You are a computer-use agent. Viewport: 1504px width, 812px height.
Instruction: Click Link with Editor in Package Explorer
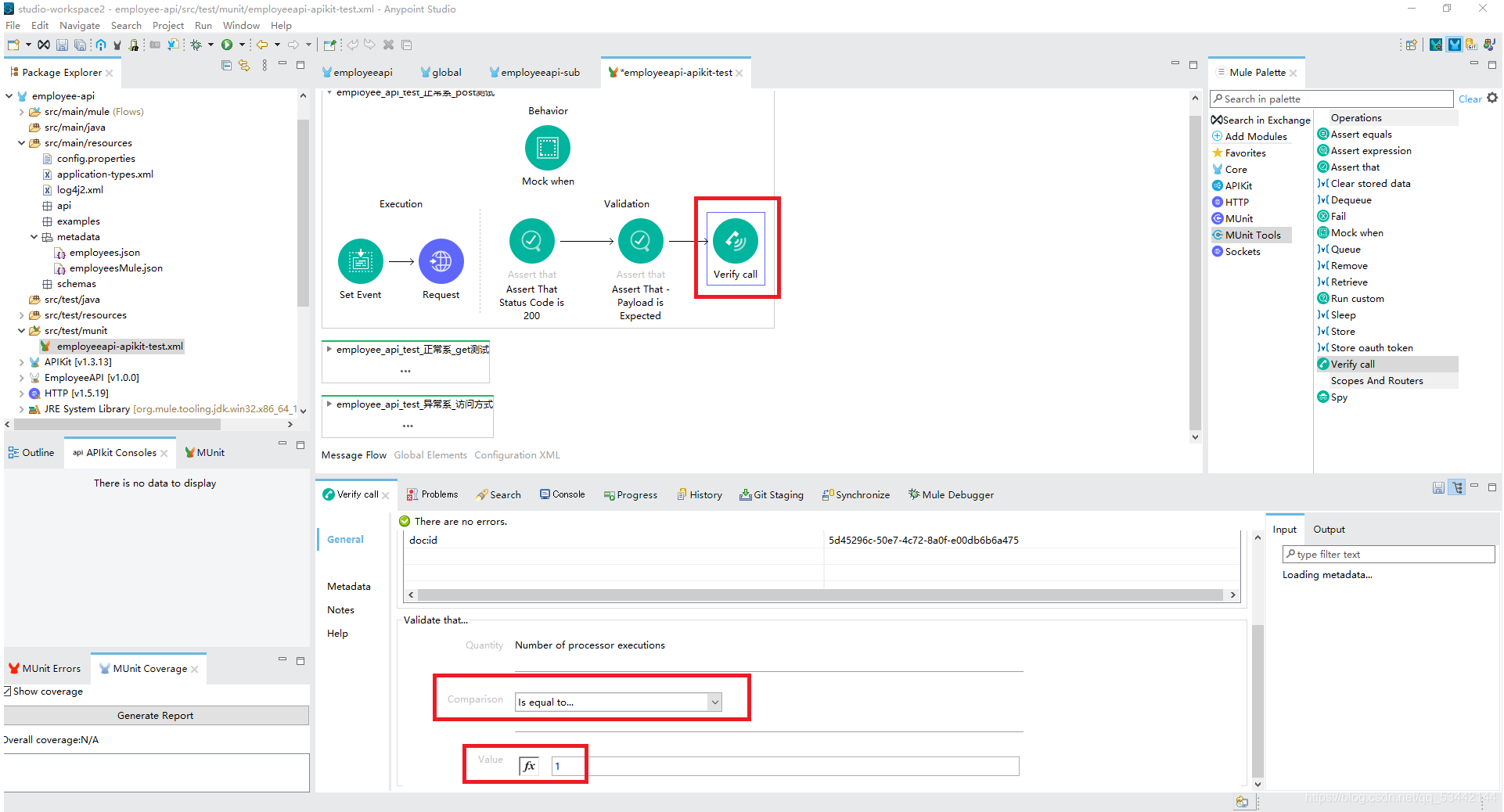coord(244,66)
